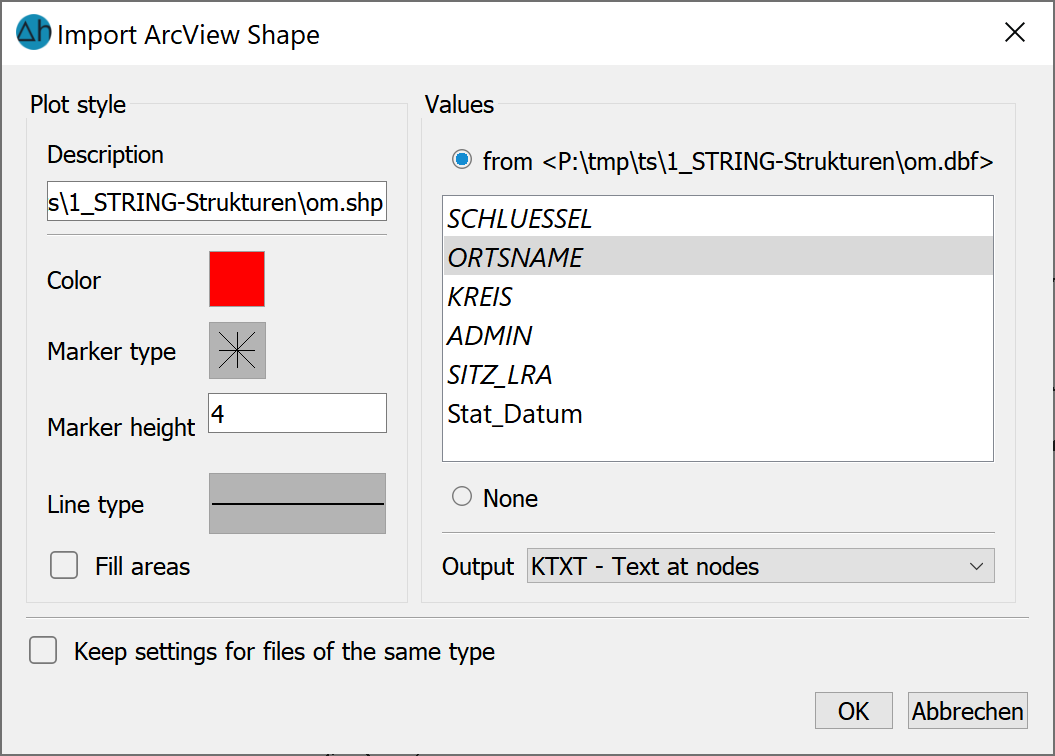Viewport: 1055px width, 756px height.
Task: Select KREIS in the values list
Action: tap(718, 295)
